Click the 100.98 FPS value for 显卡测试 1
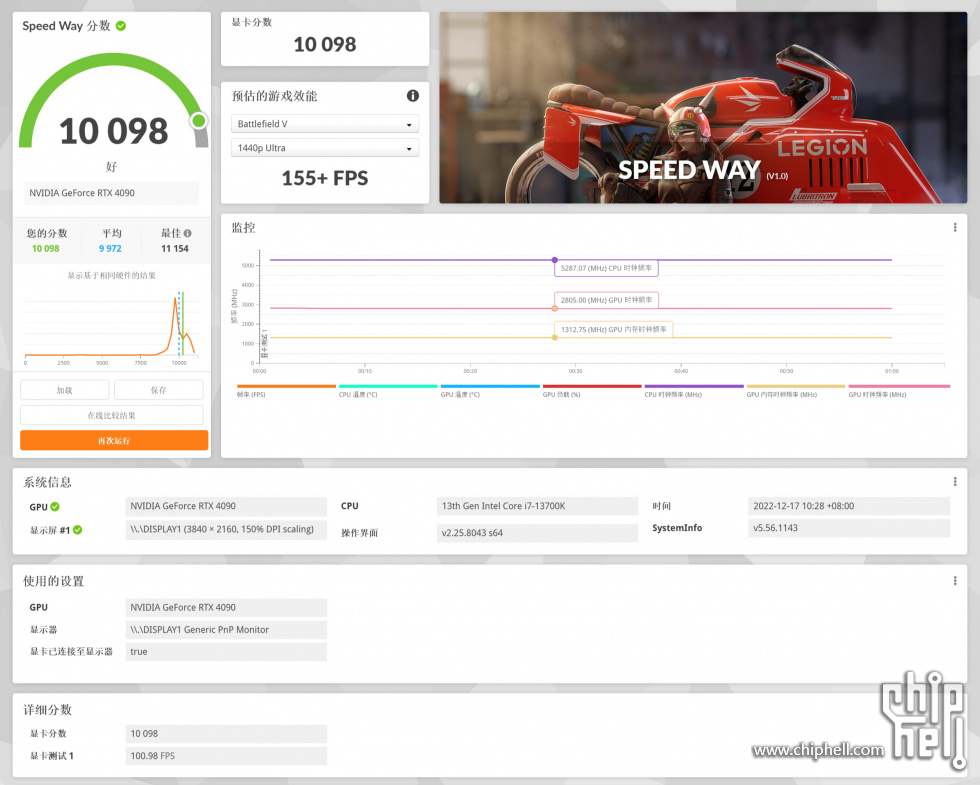The height and width of the screenshot is (785, 980). coord(226,756)
